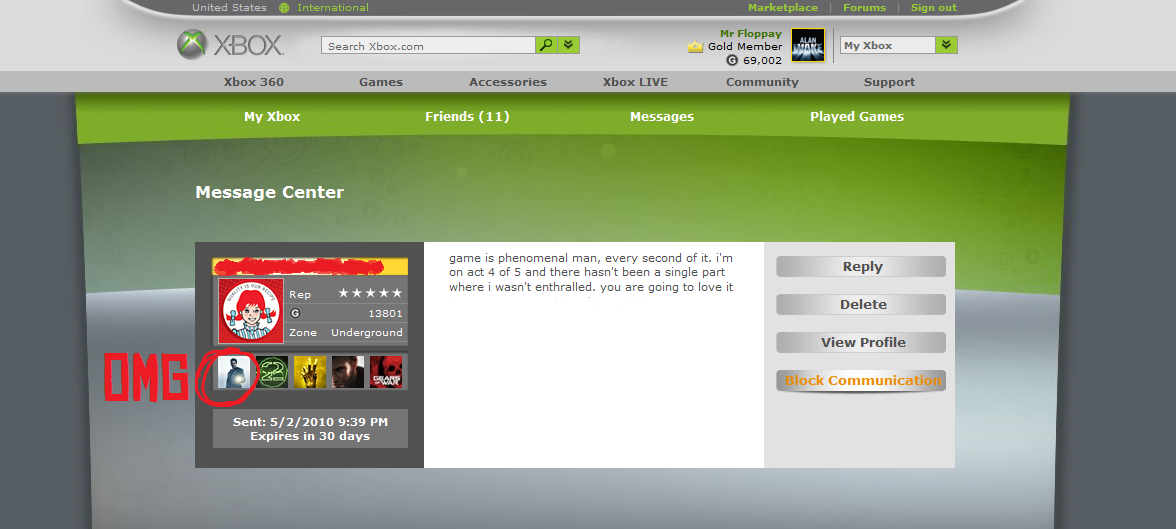Open the Xbox LIVE menu
Screen dimensions: 1176x529
(x=635, y=82)
